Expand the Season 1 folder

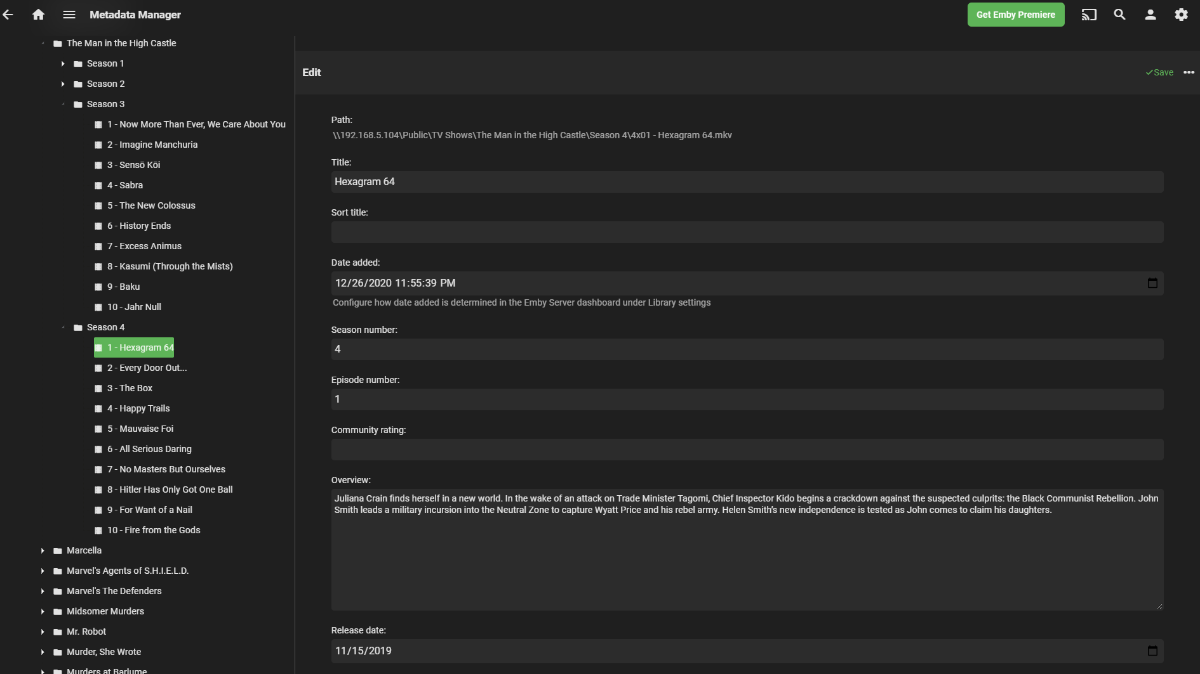point(63,64)
